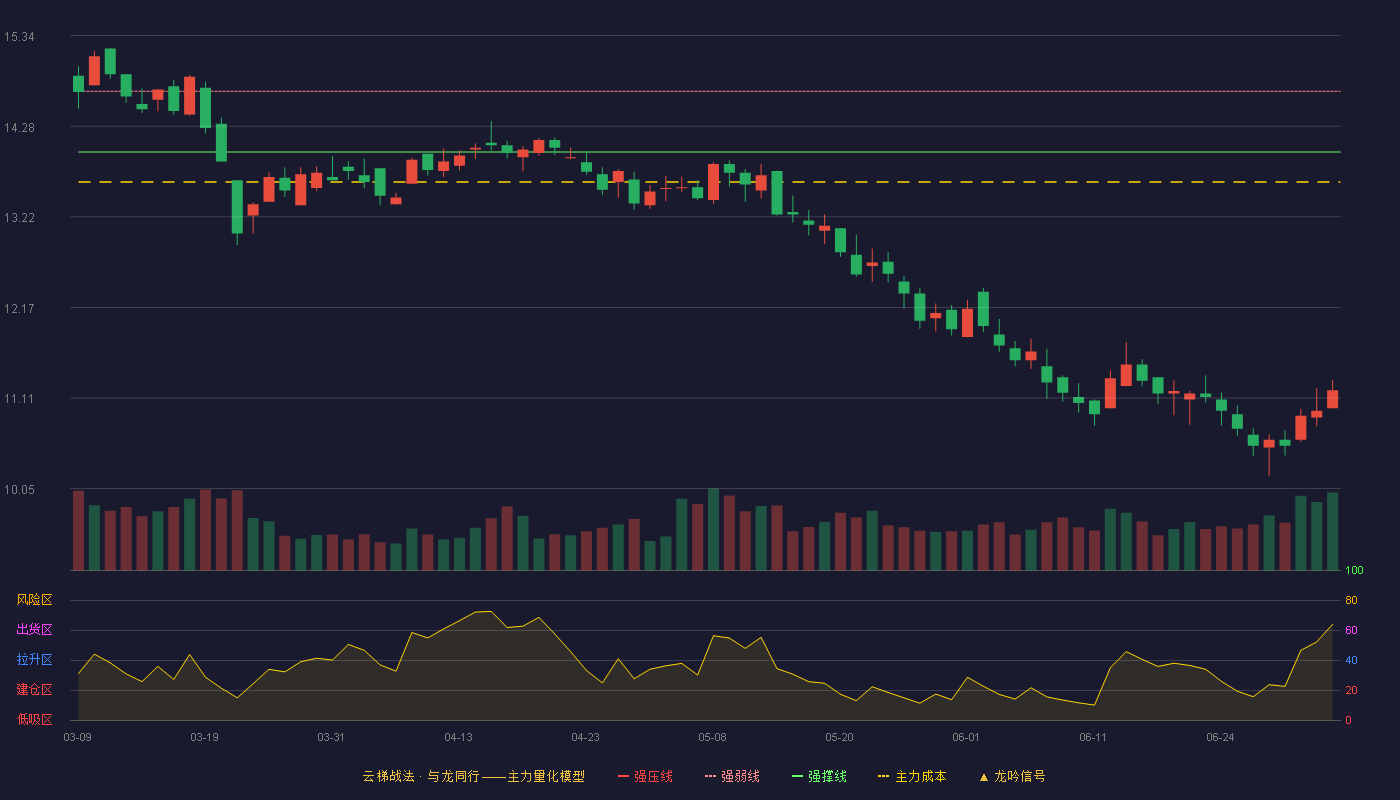Click the 06-11 date label
1400x800 pixels.
pyautogui.click(x=1093, y=737)
